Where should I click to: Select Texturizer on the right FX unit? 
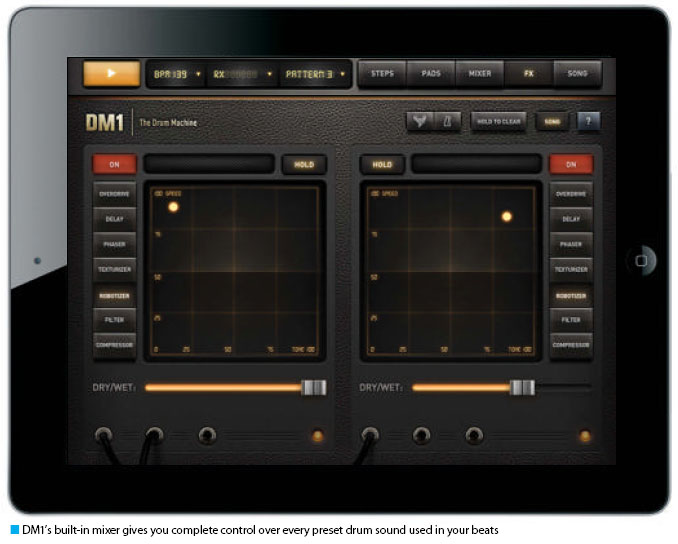(x=571, y=269)
